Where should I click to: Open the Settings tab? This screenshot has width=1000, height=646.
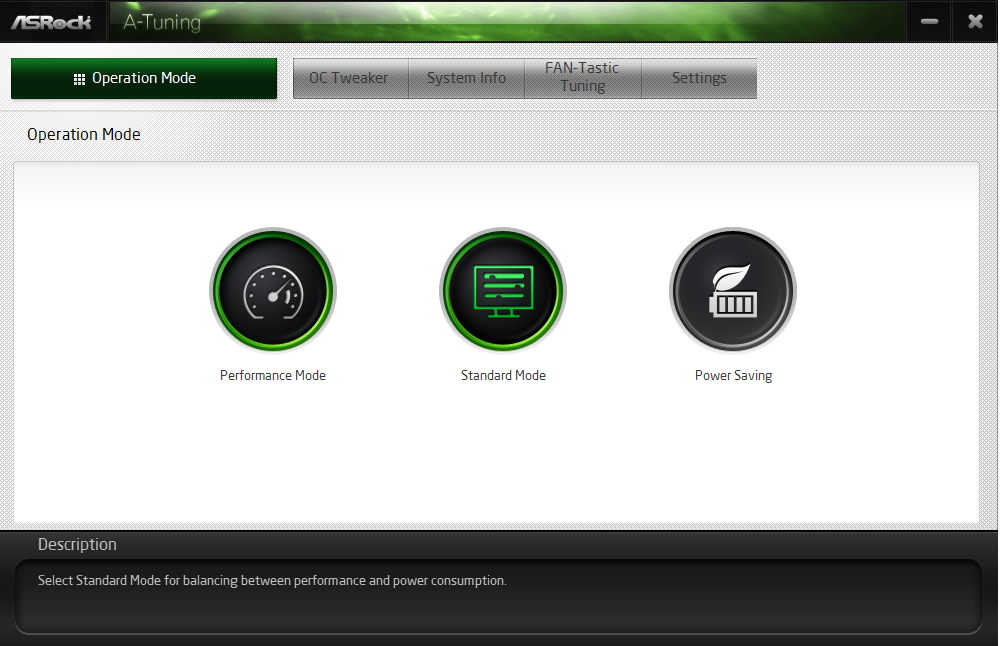point(699,78)
